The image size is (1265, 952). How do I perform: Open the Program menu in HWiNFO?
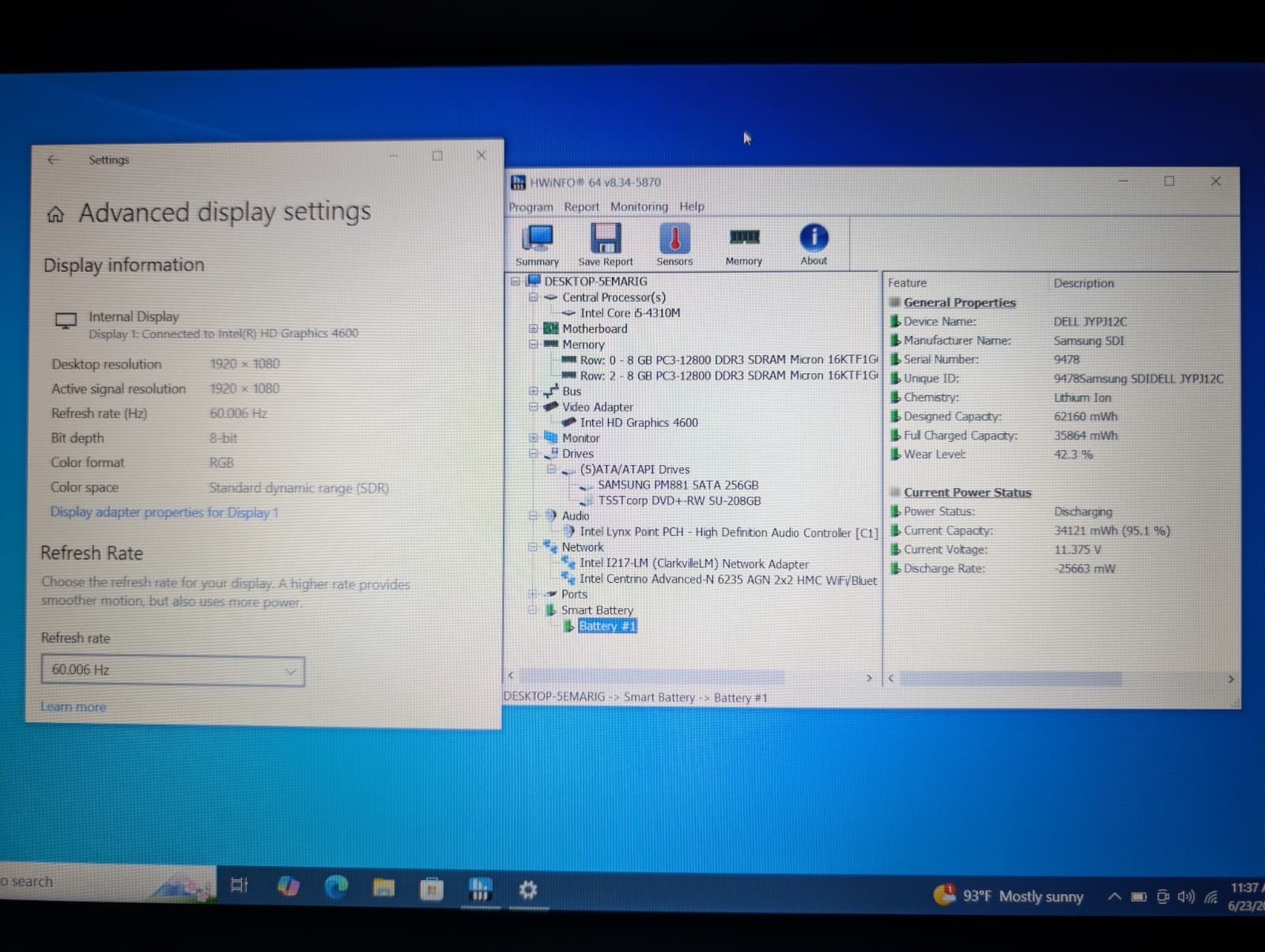[x=531, y=206]
